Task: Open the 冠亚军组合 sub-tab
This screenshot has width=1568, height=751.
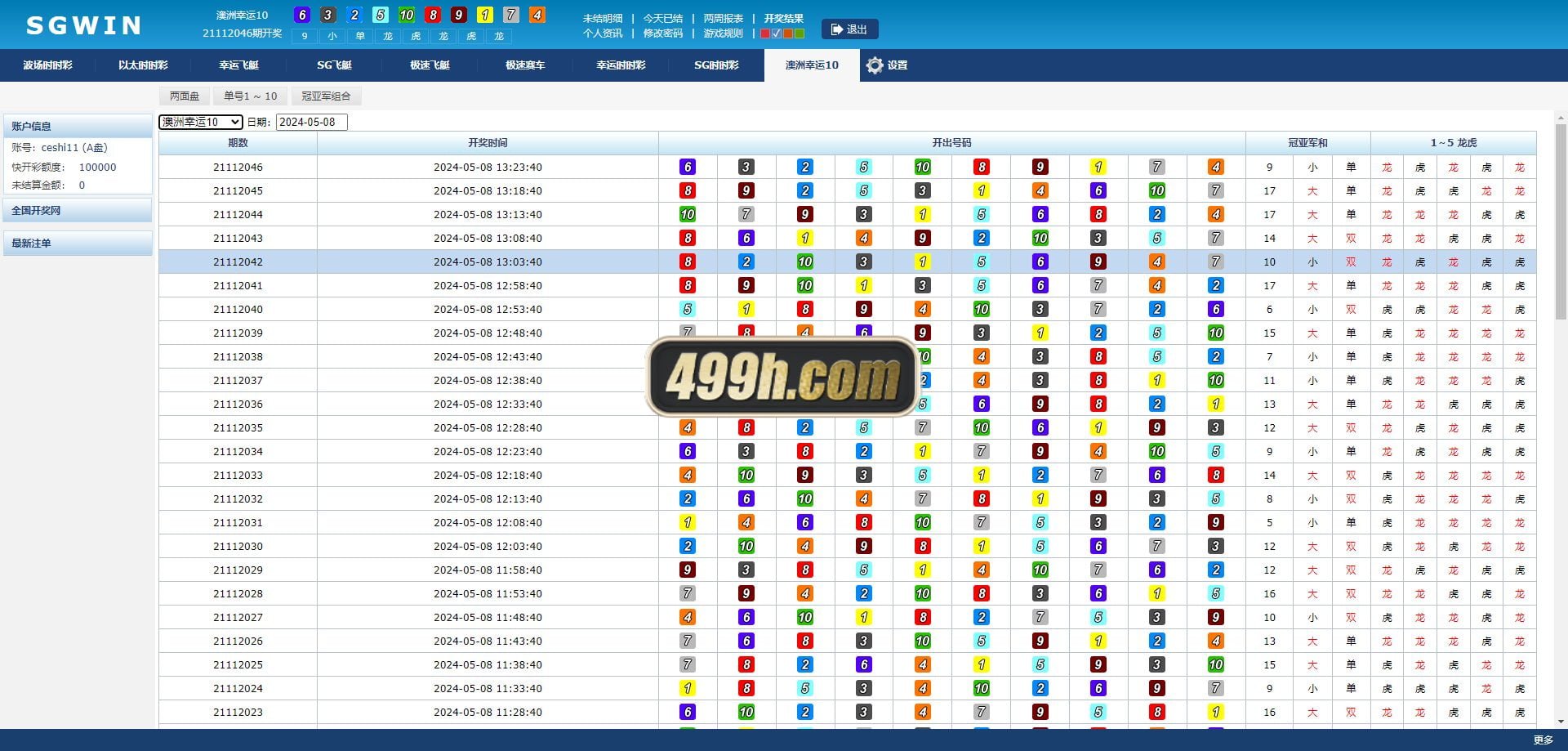Action: [x=326, y=96]
